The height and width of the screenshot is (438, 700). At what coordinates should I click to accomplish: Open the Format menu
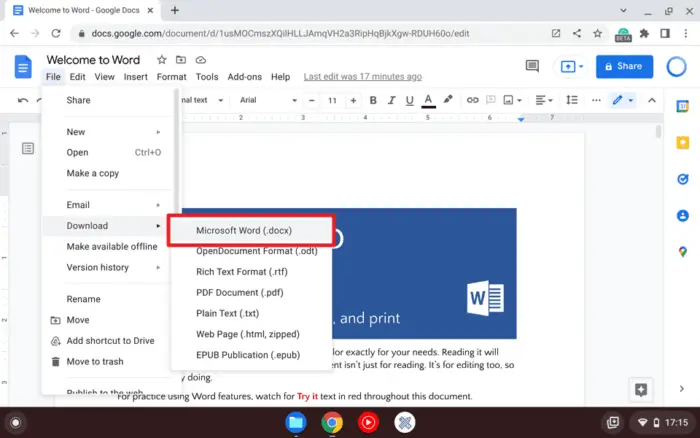[171, 77]
